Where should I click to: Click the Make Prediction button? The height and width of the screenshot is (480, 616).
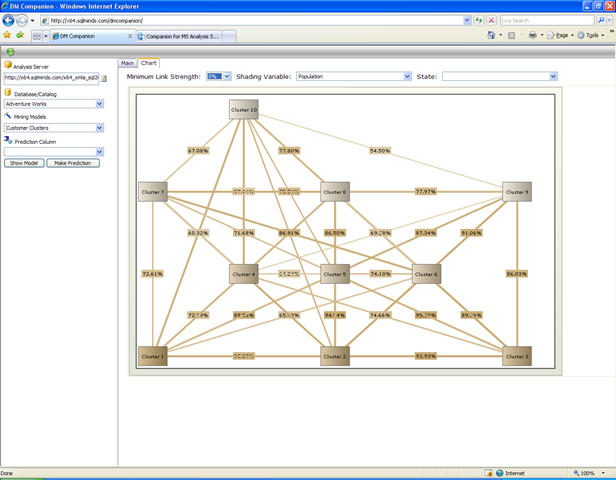[73, 163]
